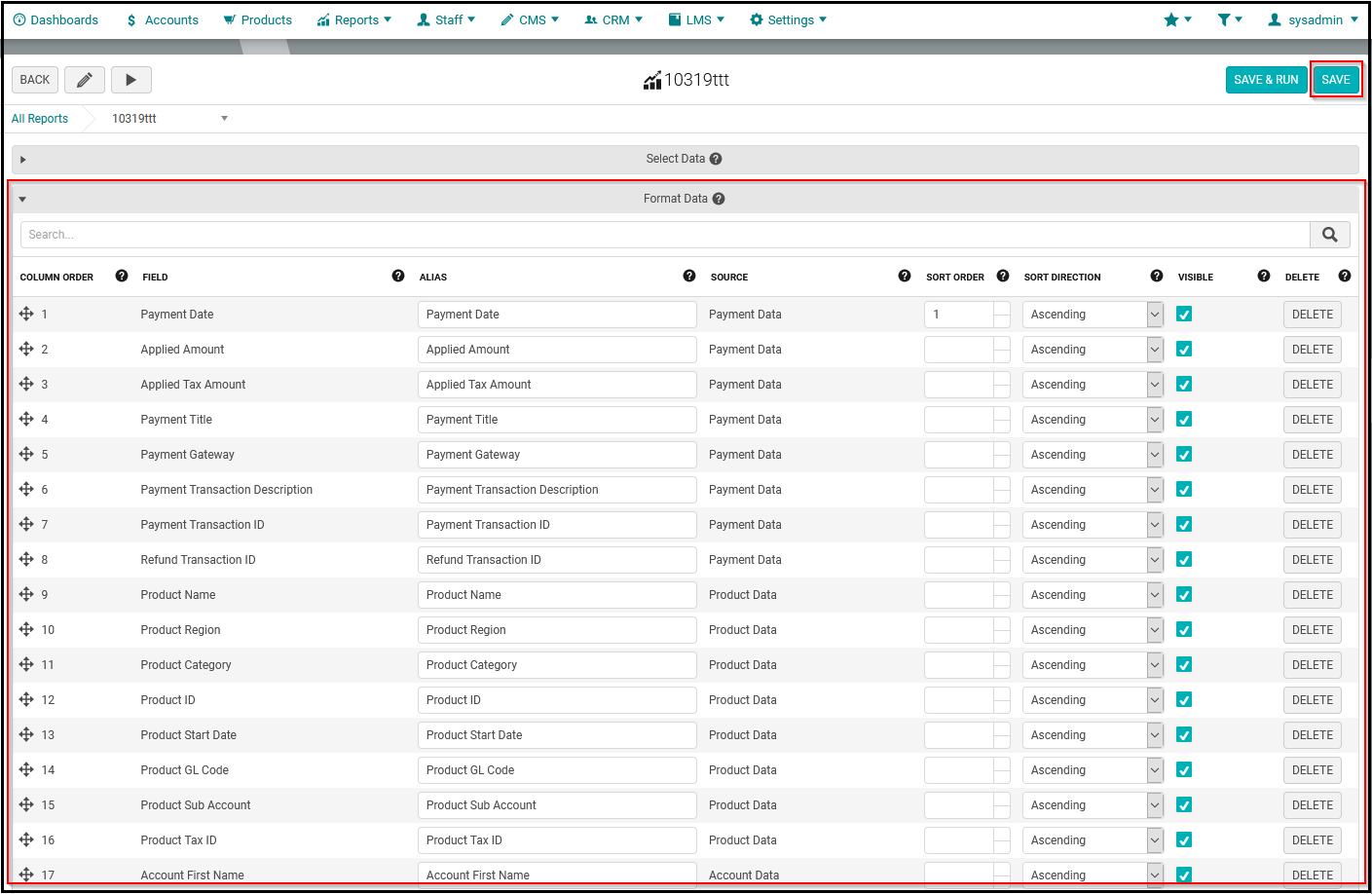Uncheck Visible for Product Name row
This screenshot has height=894, width=1372.
pyautogui.click(x=1184, y=594)
